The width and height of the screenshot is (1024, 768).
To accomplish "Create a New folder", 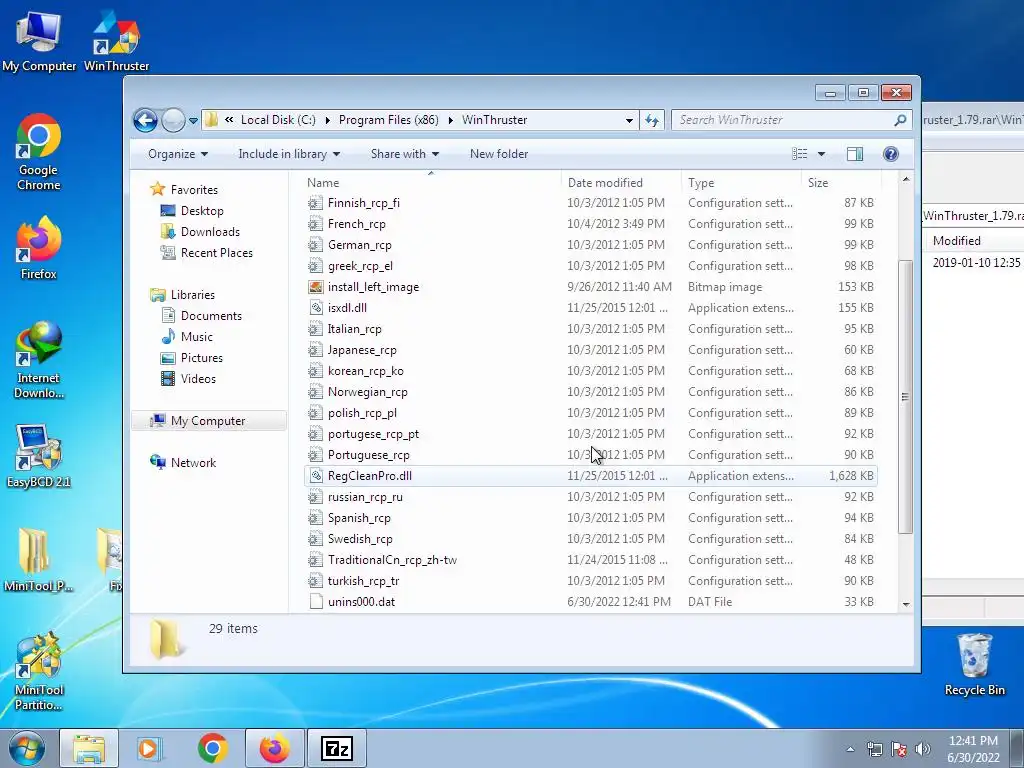I will point(499,154).
